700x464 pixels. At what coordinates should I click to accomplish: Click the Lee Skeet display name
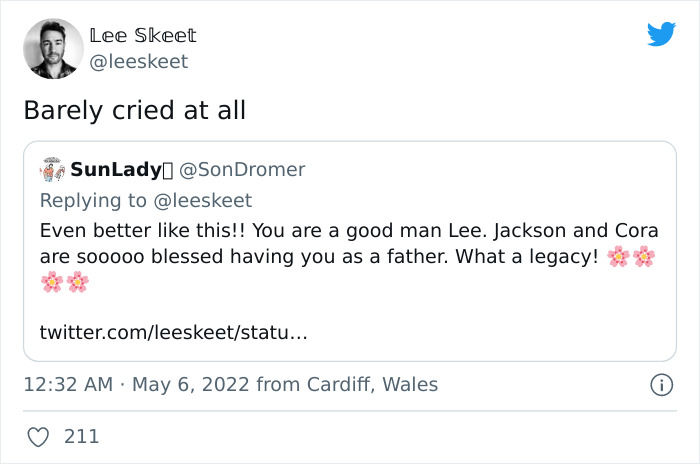142,35
